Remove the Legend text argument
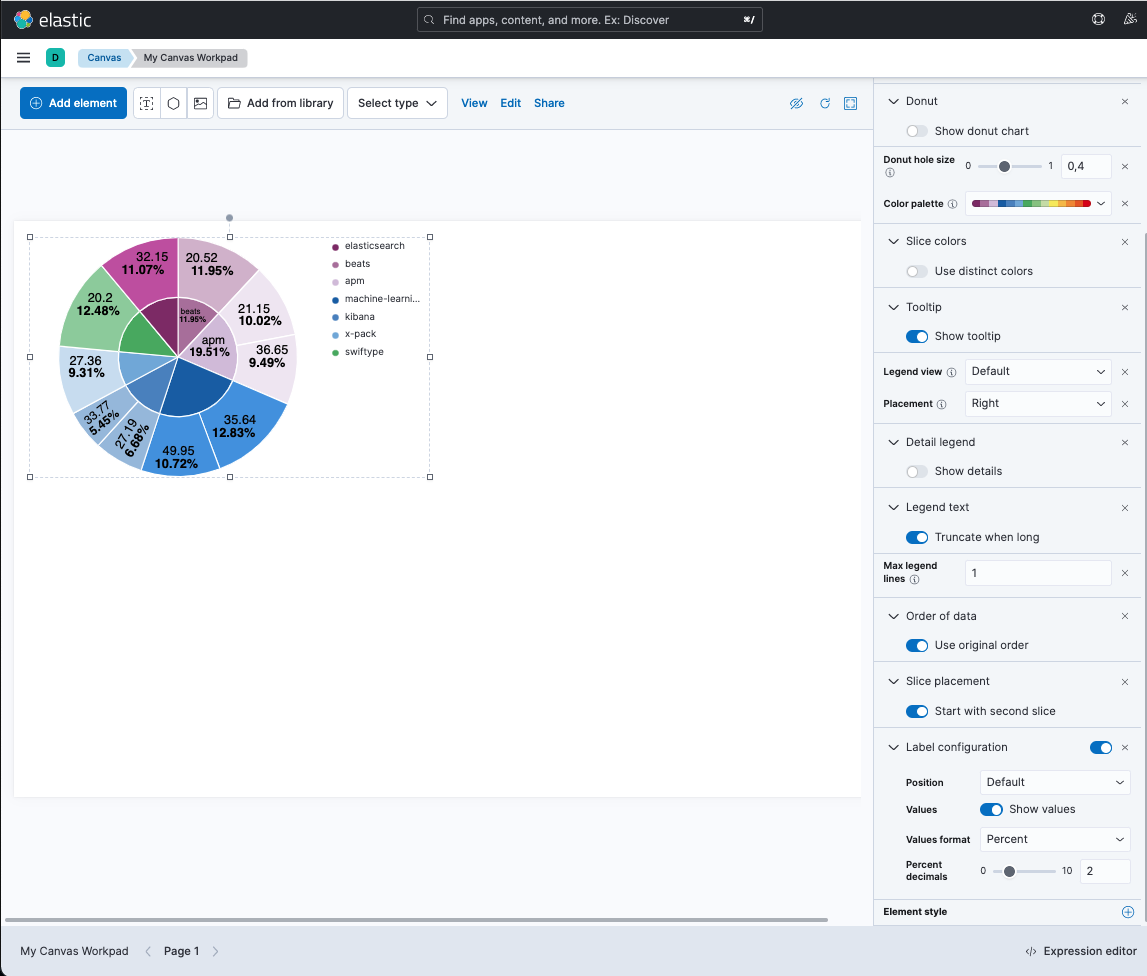The height and width of the screenshot is (976, 1147). point(1125,508)
